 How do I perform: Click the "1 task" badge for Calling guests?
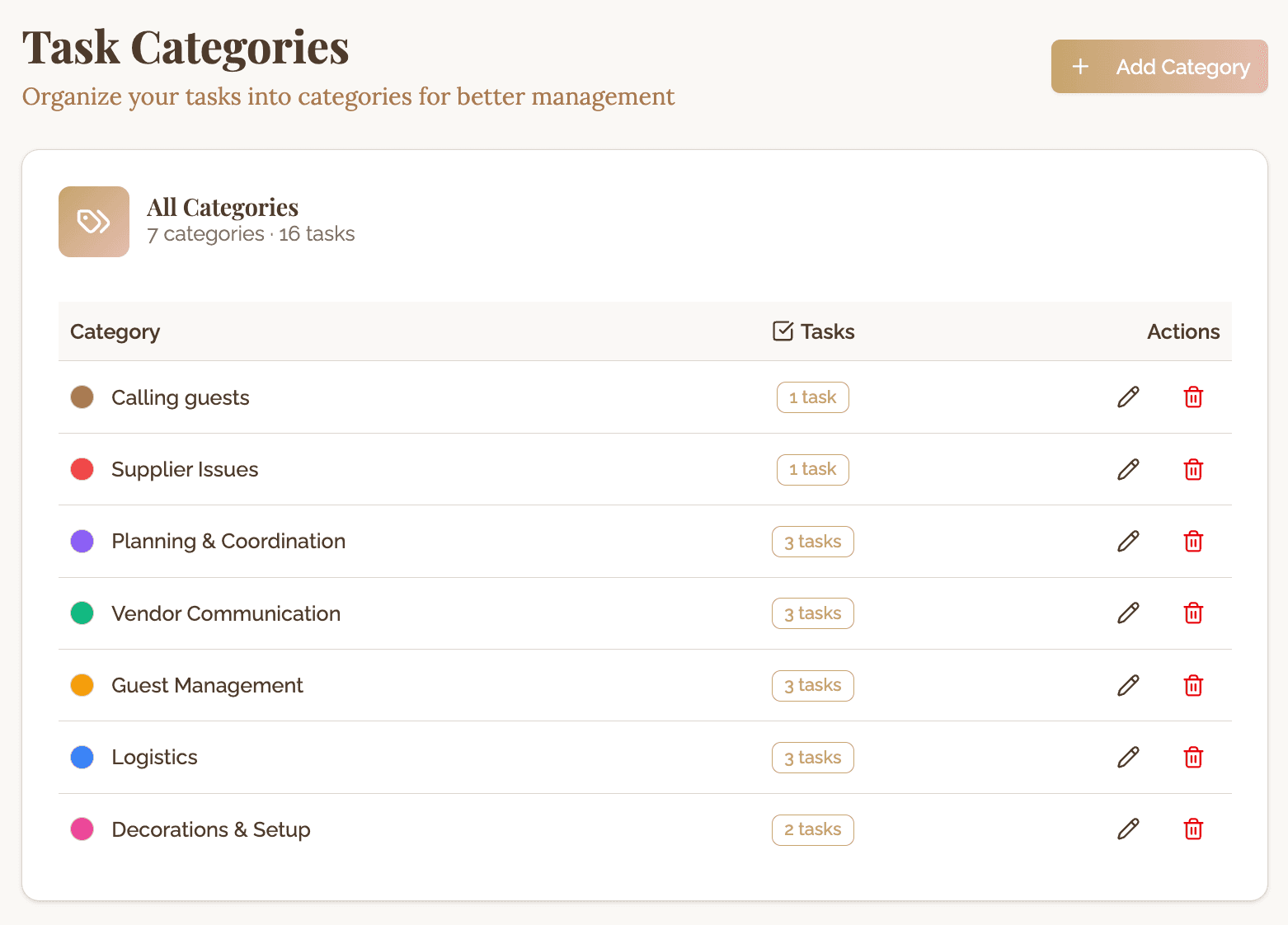coord(813,397)
